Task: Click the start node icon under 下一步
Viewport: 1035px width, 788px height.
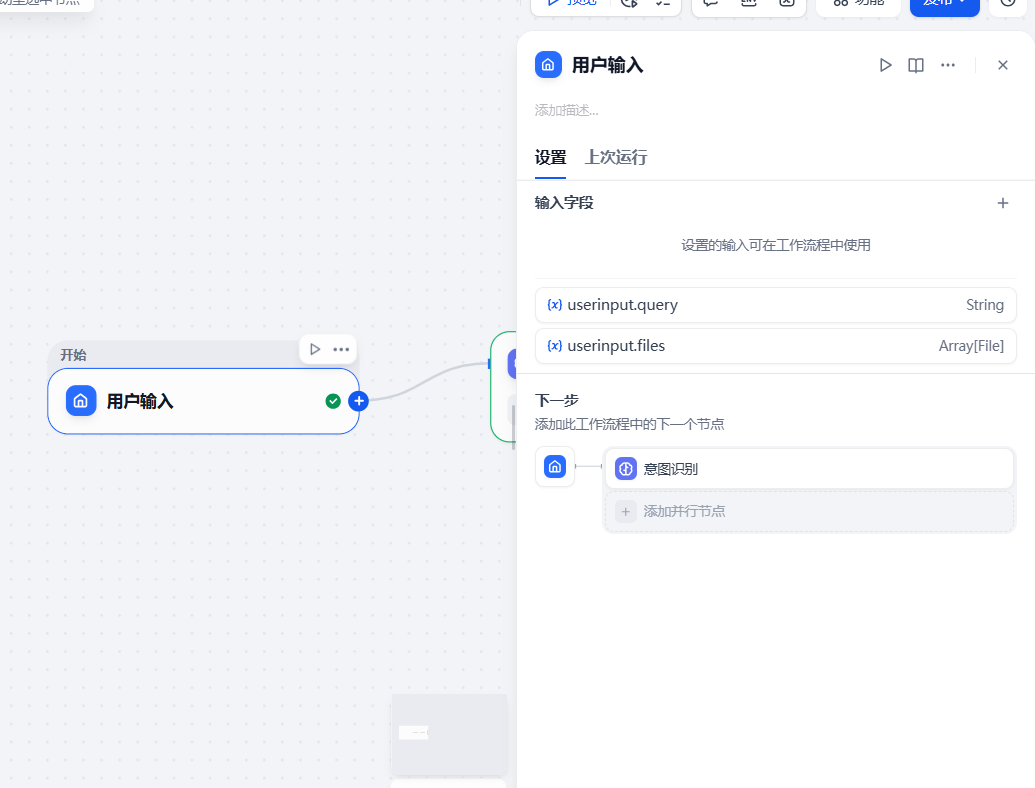Action: (x=554, y=467)
